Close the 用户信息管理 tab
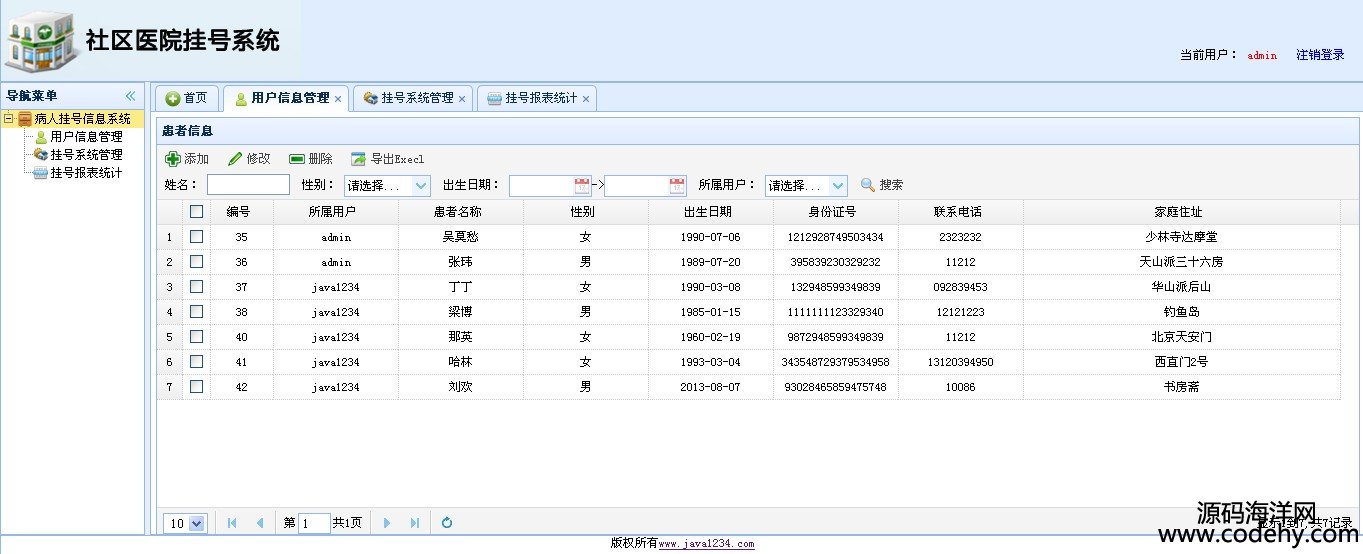The height and width of the screenshot is (554, 1363). tap(338, 99)
